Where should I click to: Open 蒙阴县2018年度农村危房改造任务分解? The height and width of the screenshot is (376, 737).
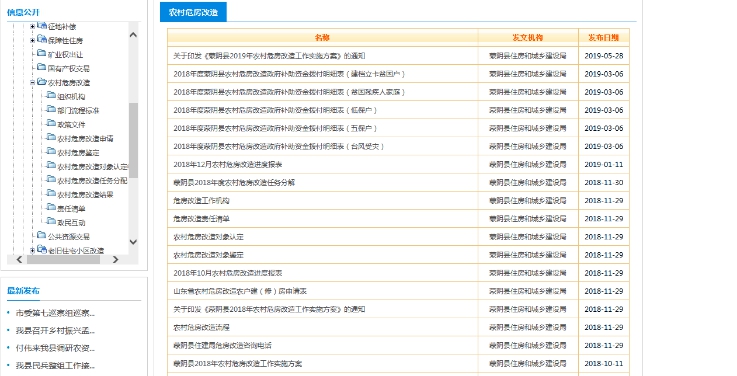tap(234, 182)
